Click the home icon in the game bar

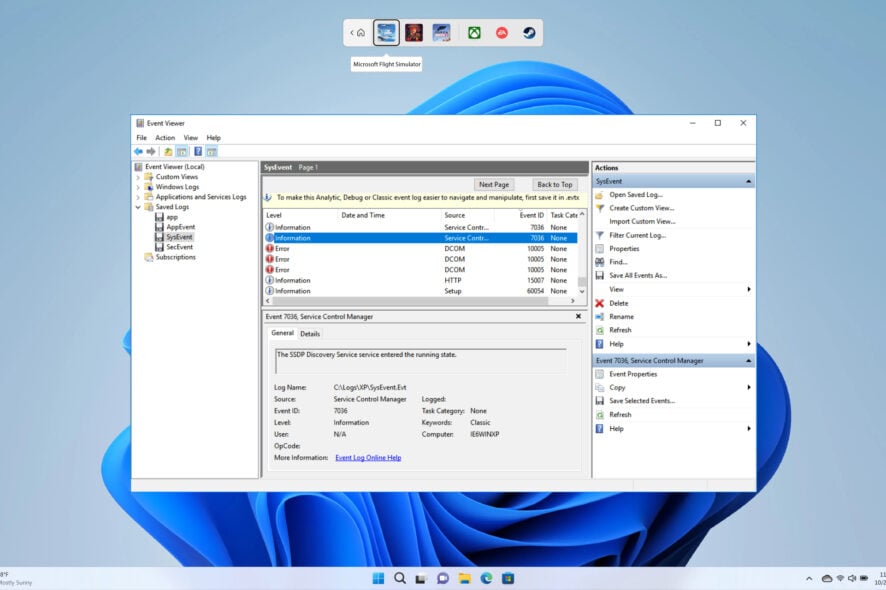[361, 33]
